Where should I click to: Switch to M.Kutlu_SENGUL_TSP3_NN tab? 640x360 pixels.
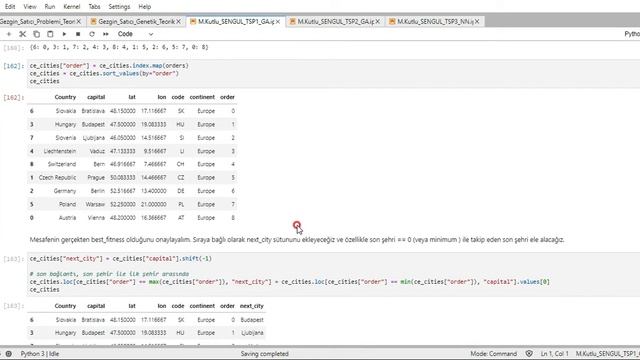coord(436,22)
